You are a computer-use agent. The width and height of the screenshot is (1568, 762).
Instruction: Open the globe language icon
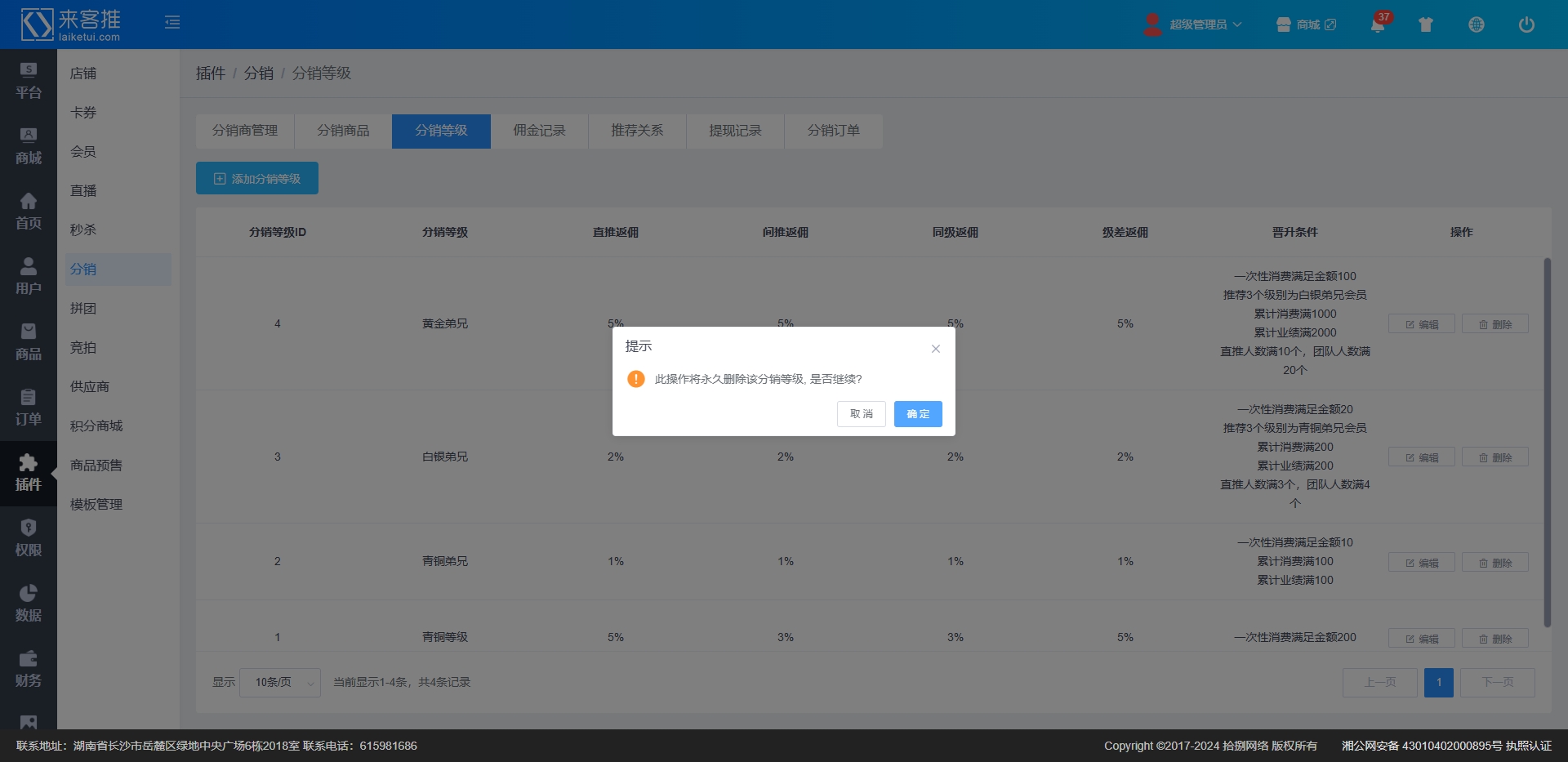[x=1476, y=25]
